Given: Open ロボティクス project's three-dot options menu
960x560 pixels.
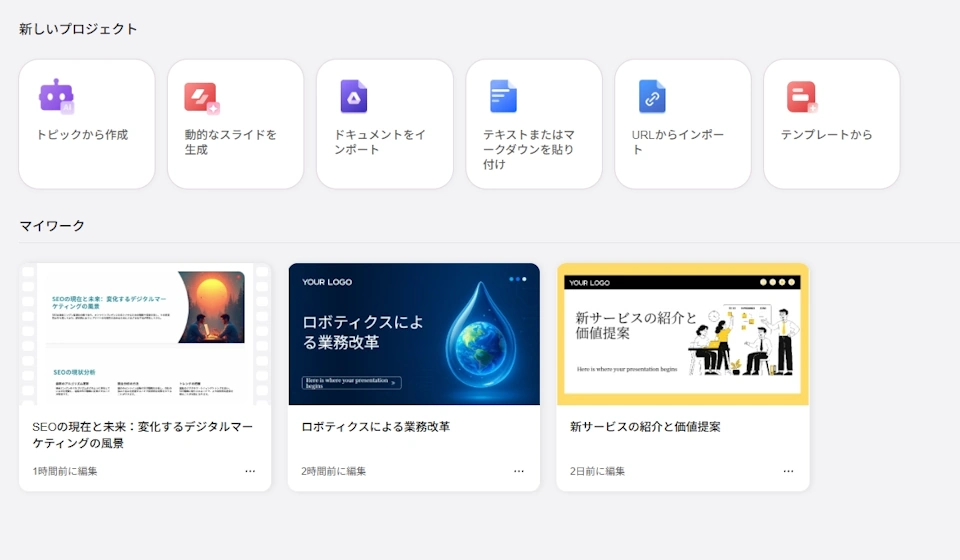Looking at the screenshot, I should 519,471.
